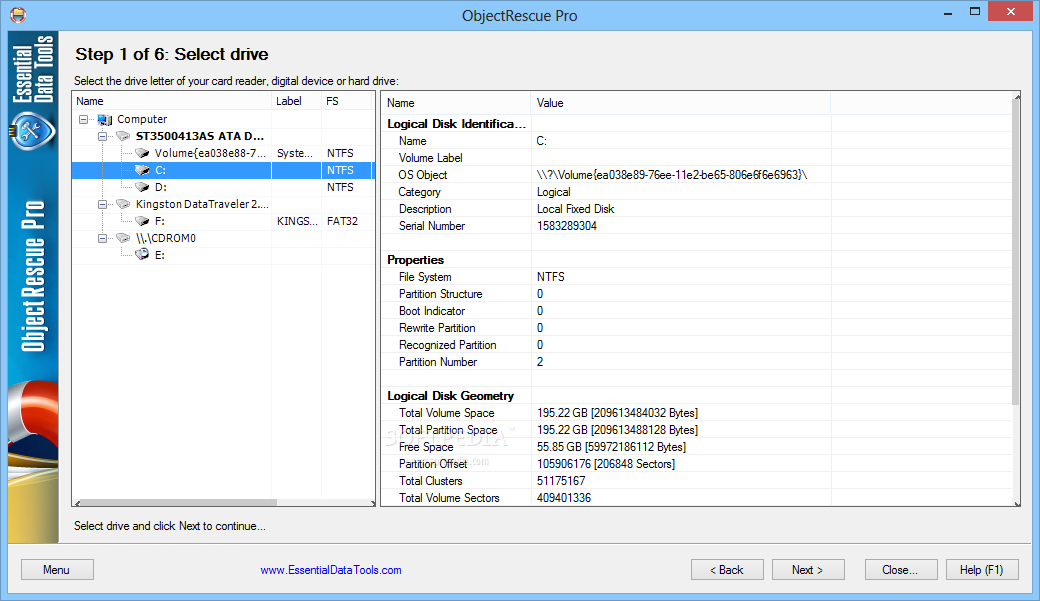Collapse the ST3500413AS ATA disk node

[102, 136]
